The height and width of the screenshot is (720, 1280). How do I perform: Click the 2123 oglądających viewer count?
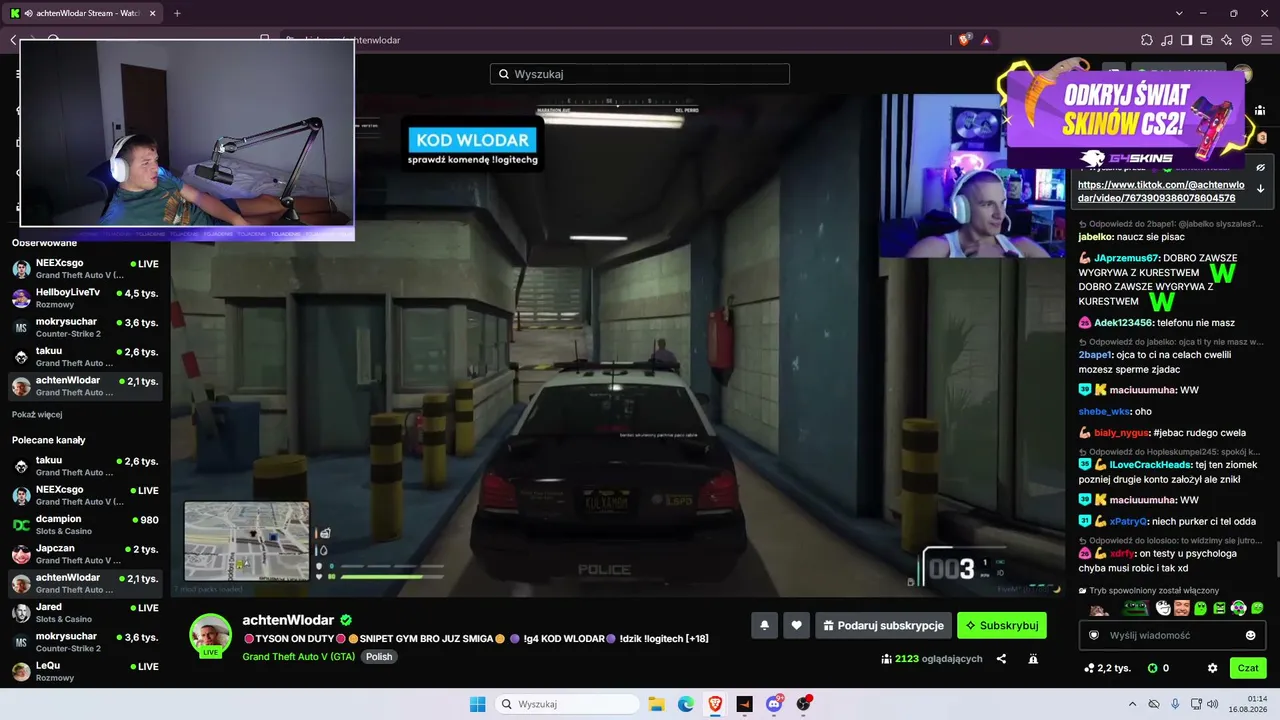[x=932, y=659]
